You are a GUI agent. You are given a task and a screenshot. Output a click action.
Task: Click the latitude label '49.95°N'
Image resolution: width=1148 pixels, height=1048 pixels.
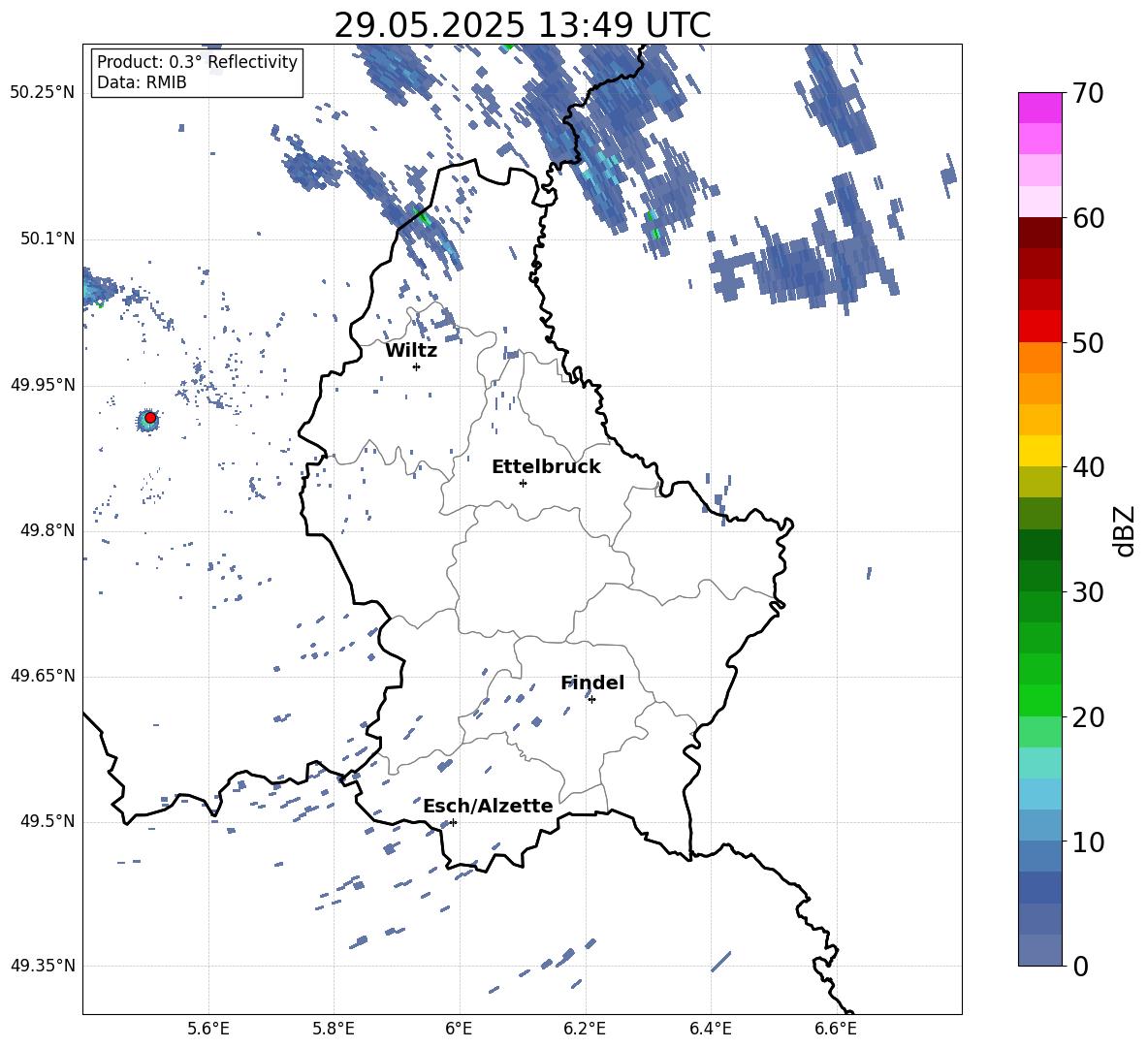43,385
